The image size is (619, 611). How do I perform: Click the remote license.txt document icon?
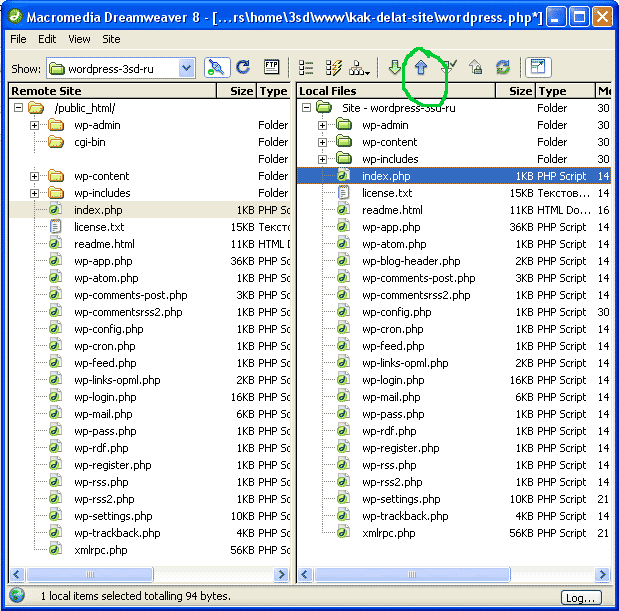(x=55, y=227)
